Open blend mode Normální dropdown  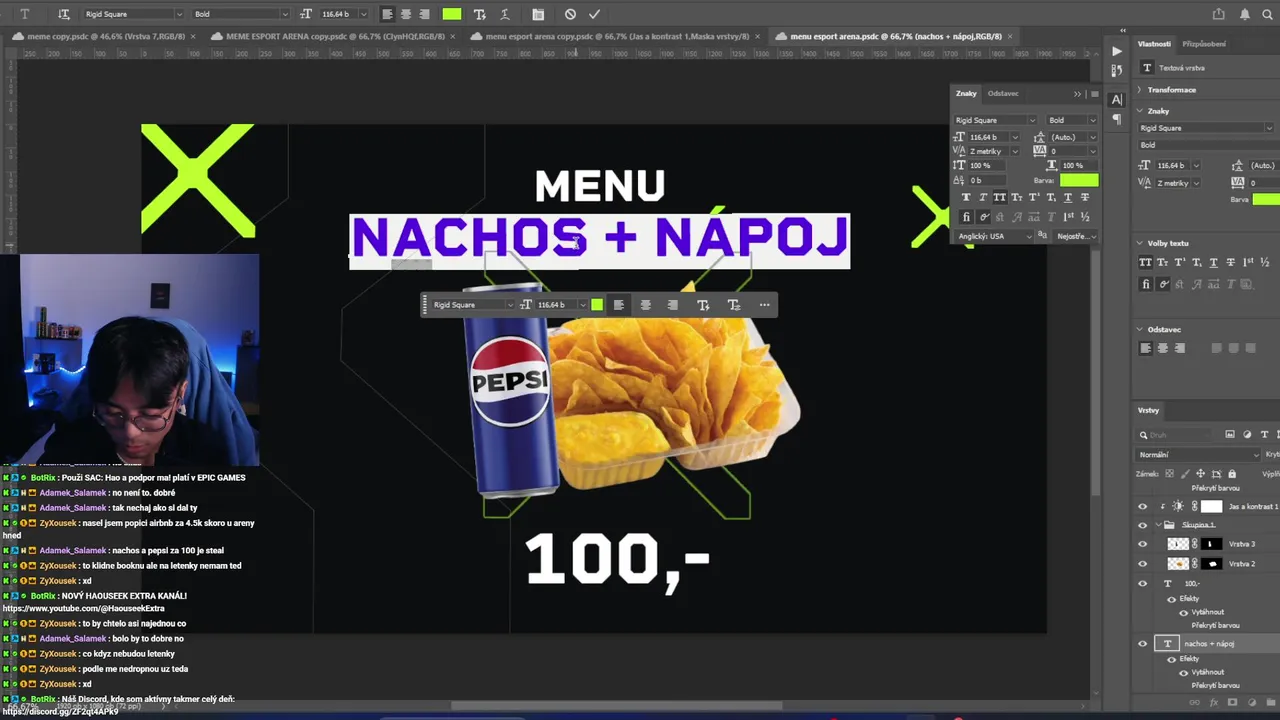[x=1198, y=455]
